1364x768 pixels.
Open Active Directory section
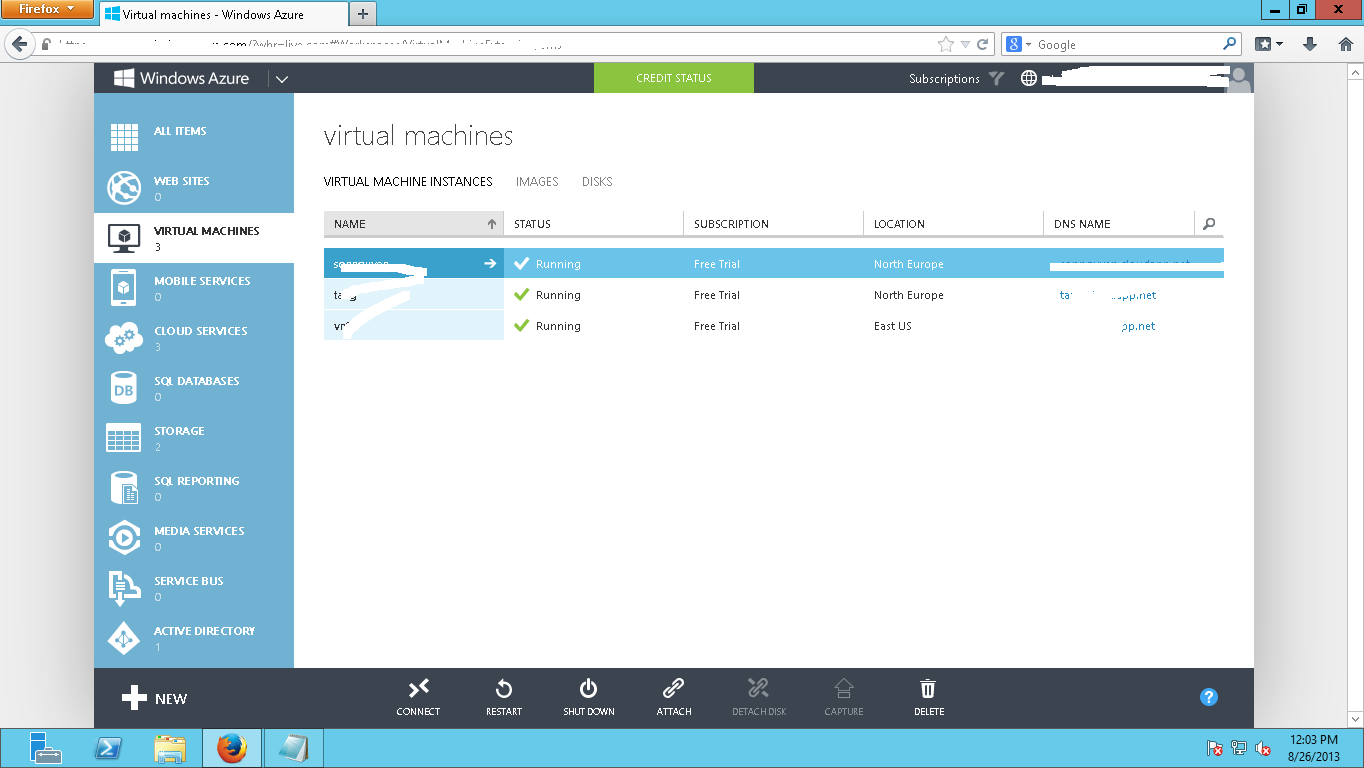(x=194, y=637)
